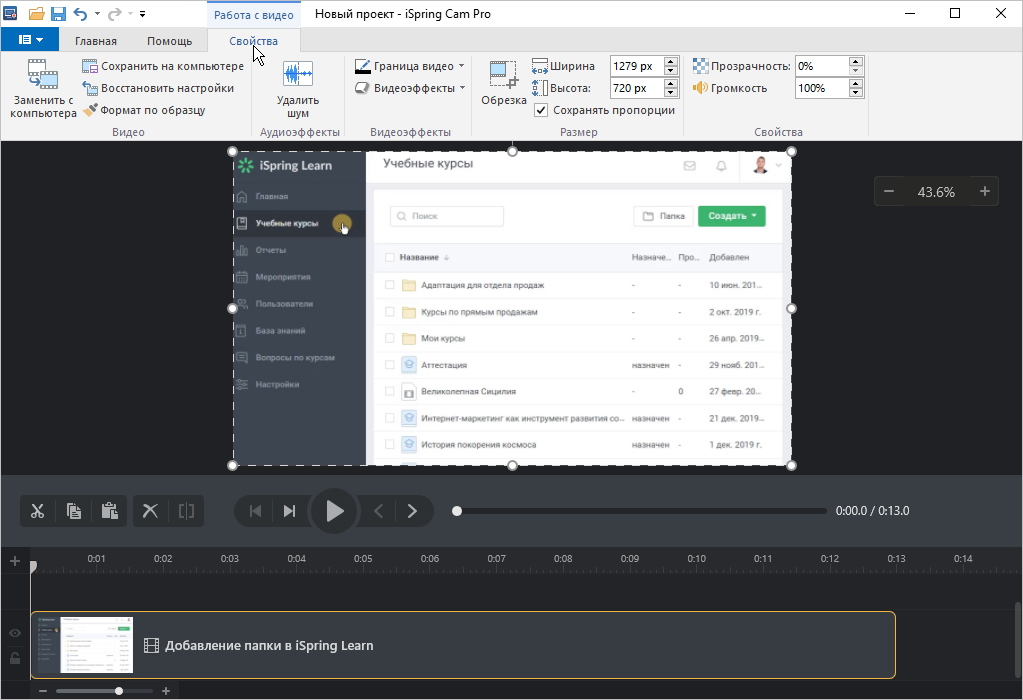This screenshot has width=1023, height=700.
Task: Open the Quick Access Toolbar customize arrow
Action: click(x=142, y=14)
